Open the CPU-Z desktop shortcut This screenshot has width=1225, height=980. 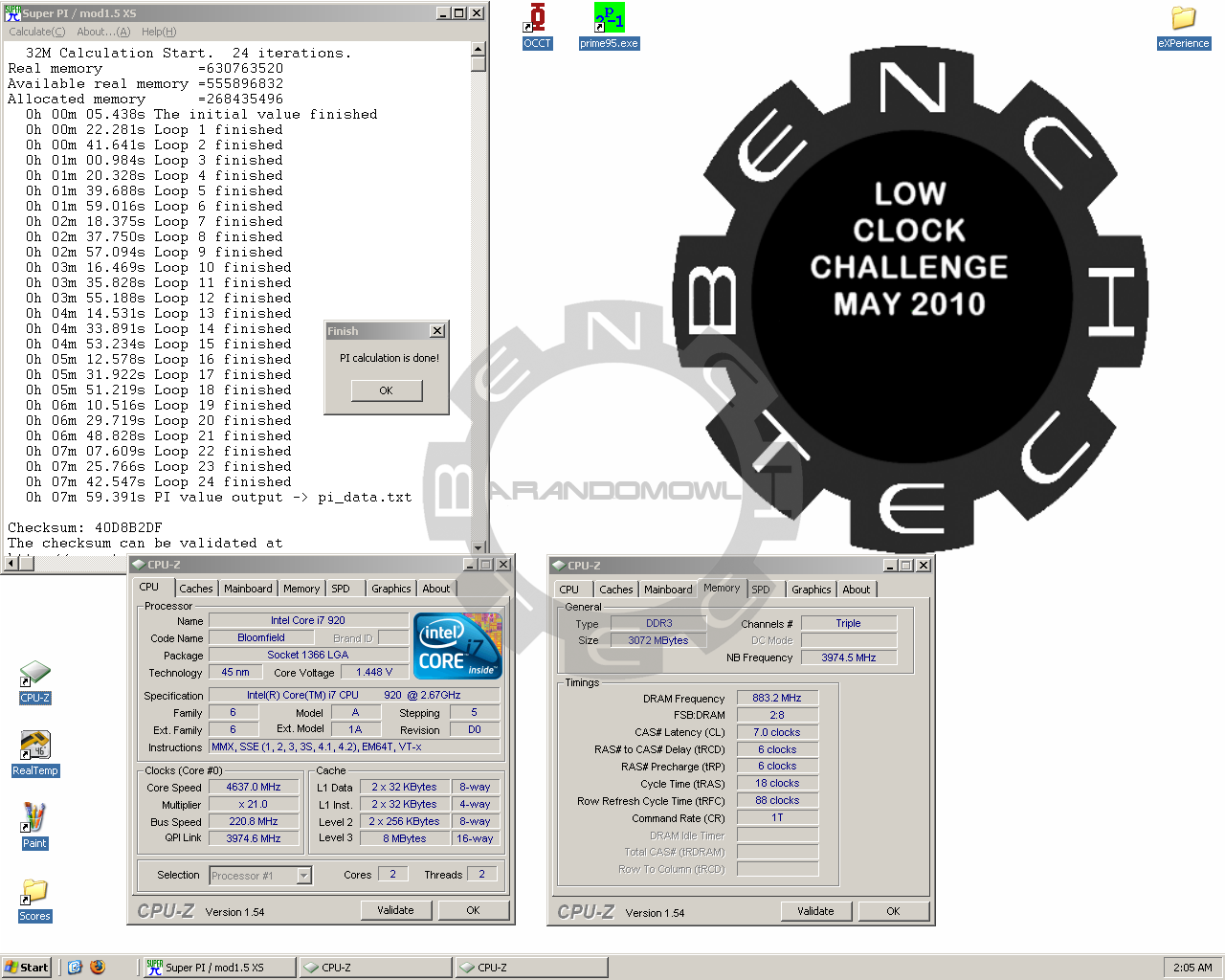[34, 681]
